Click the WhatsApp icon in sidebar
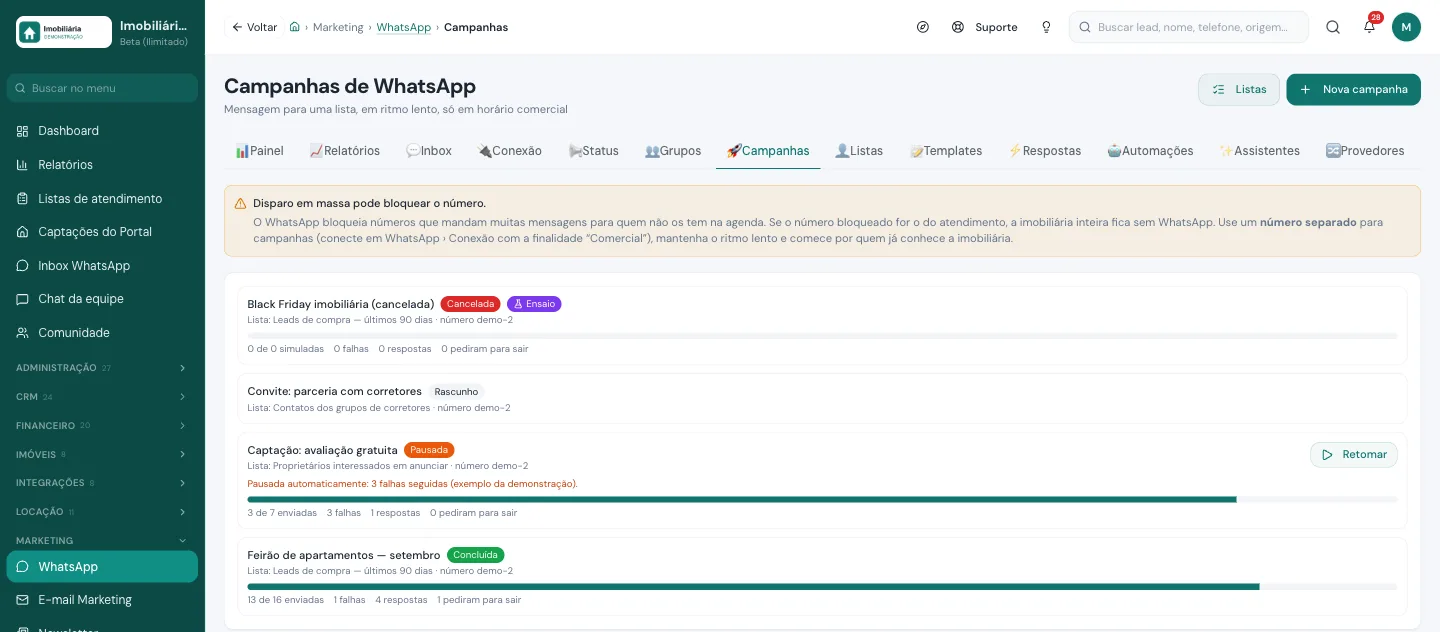This screenshot has width=1440, height=632. click(23, 567)
